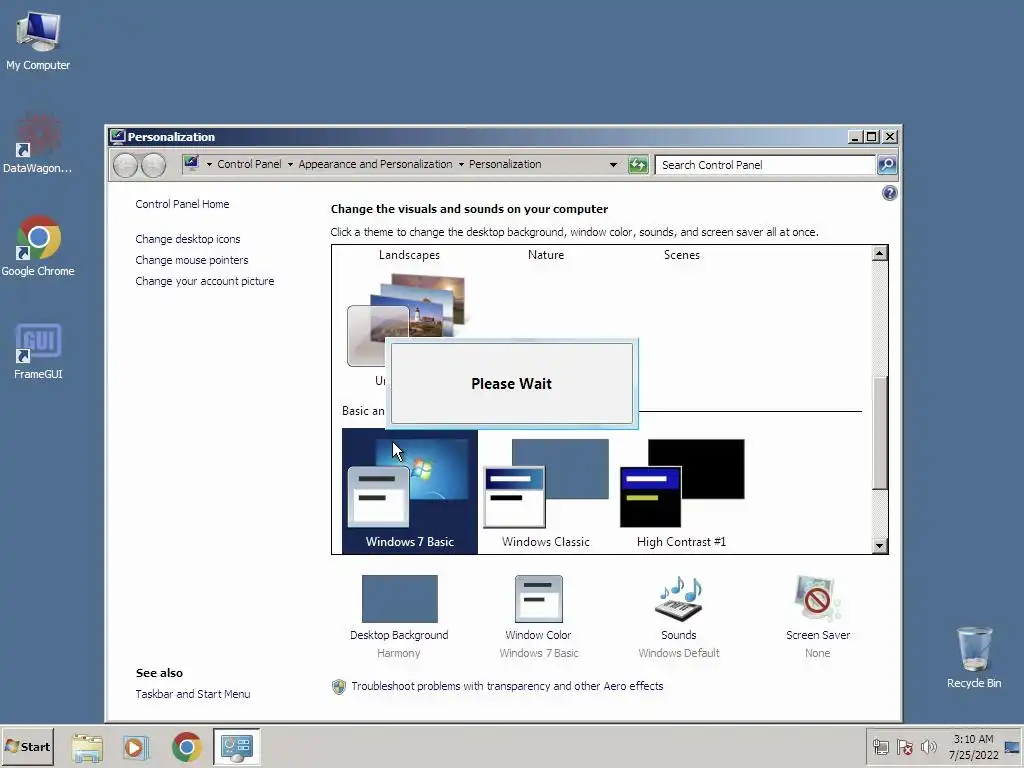The height and width of the screenshot is (768, 1024).
Task: Open the Recycle Bin
Action: (974, 658)
